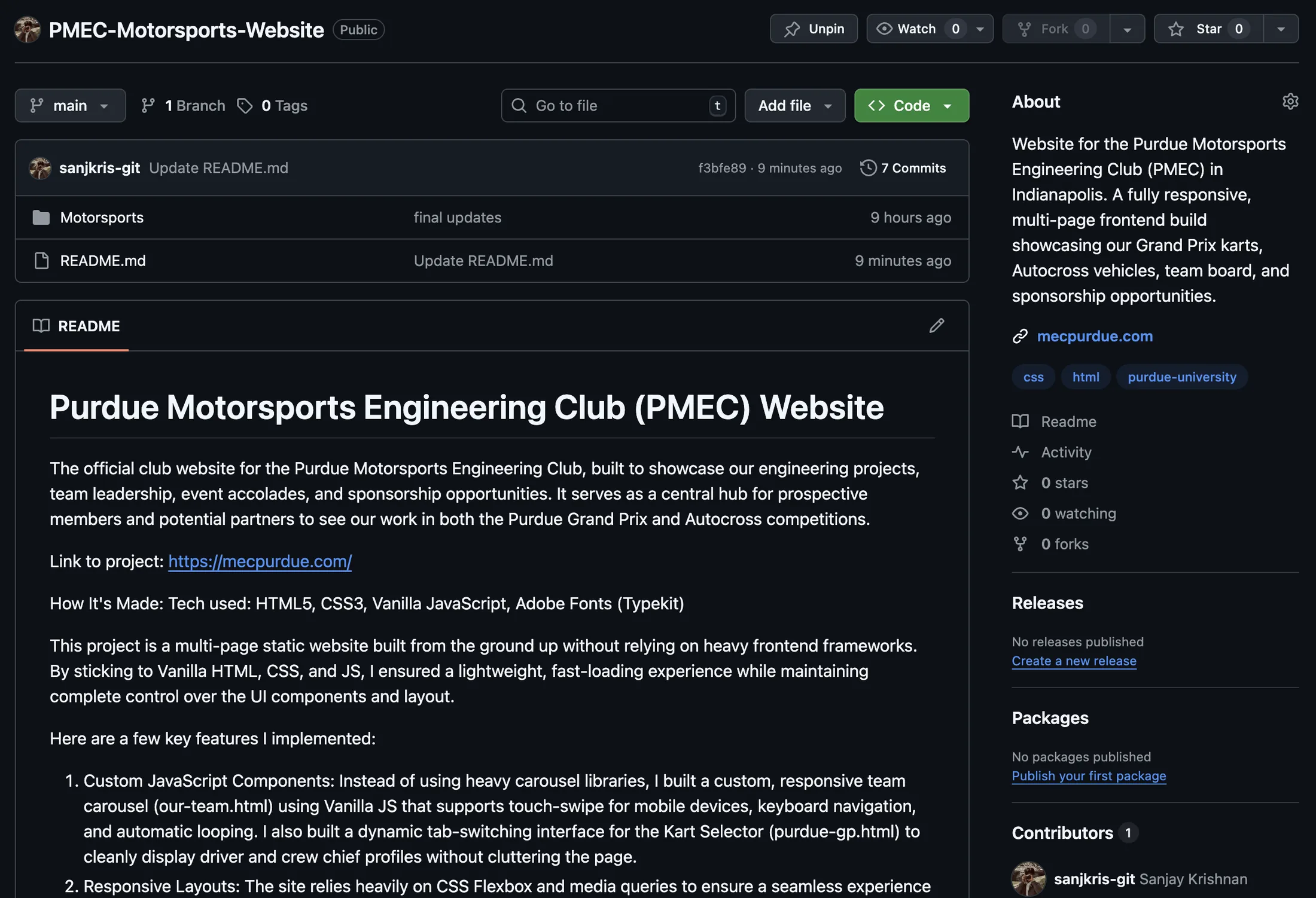Open Update README.md message in the README.md row

coord(483,261)
